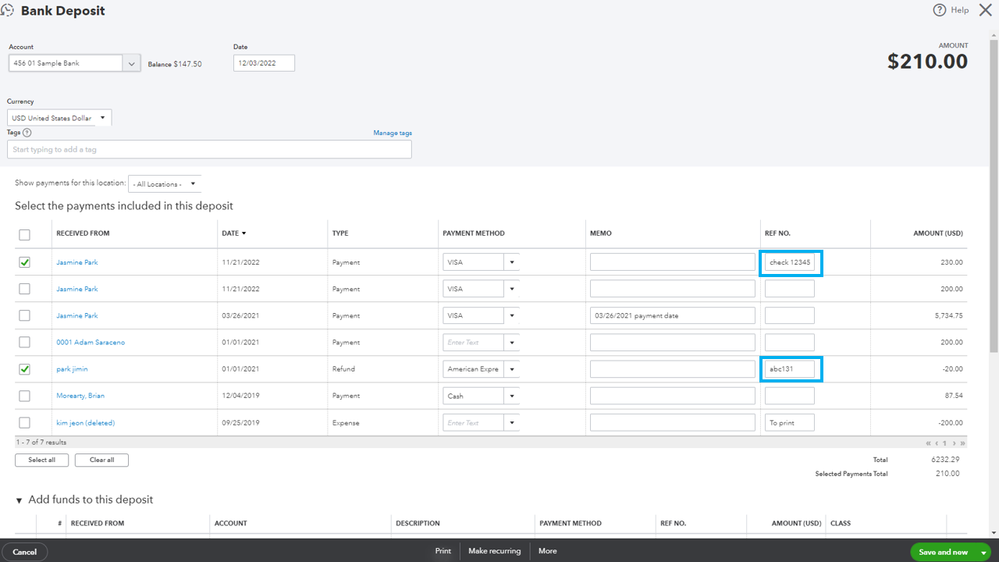Open the Account dropdown for Sample Bank
Screen dimensions: 999x562
(x=131, y=63)
